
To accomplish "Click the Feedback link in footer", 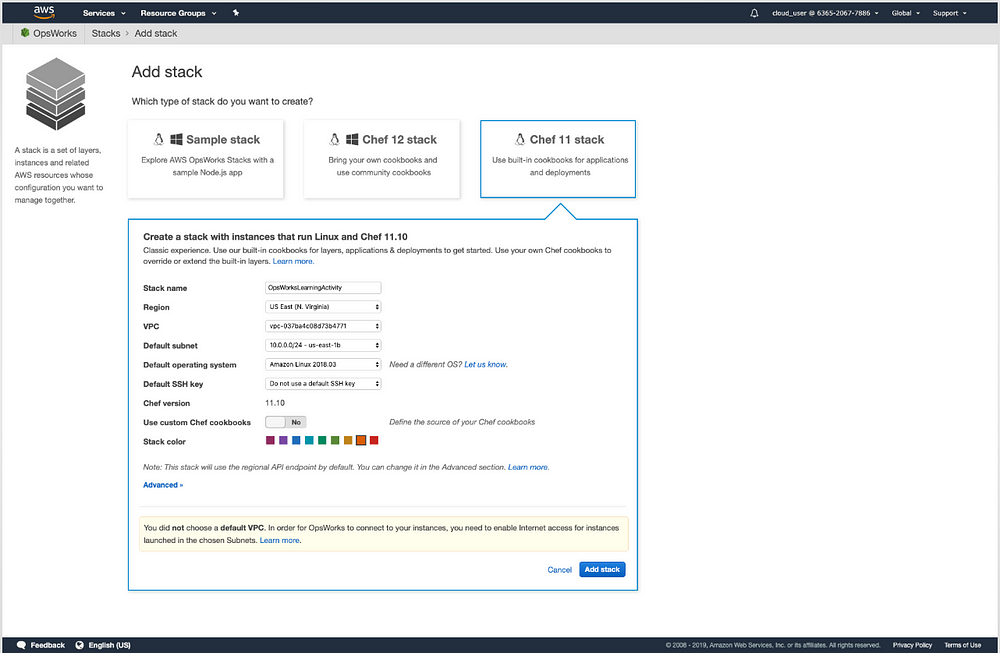I will pos(48,645).
